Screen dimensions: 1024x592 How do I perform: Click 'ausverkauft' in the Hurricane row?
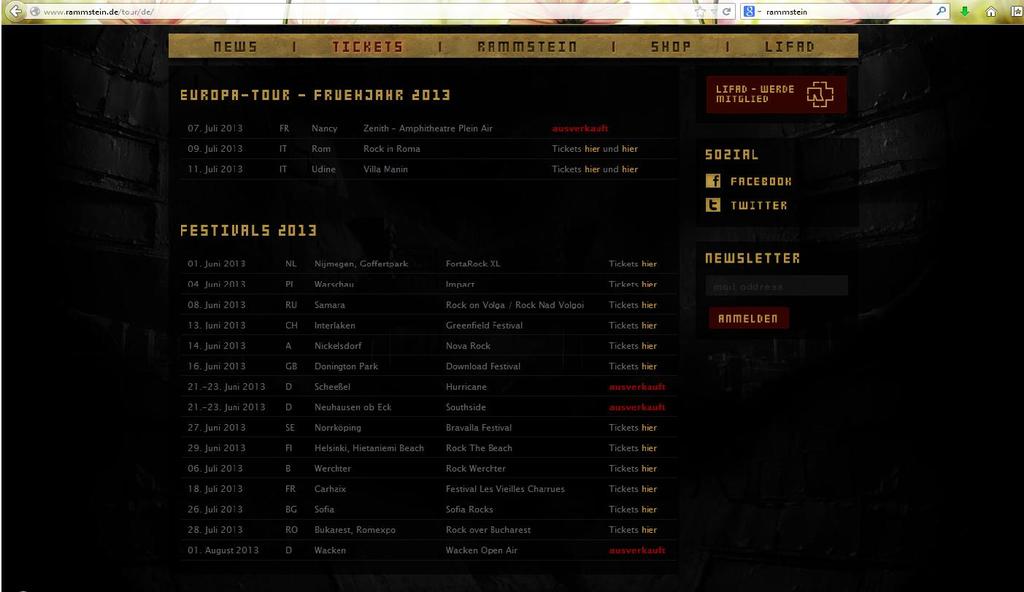click(x=637, y=387)
